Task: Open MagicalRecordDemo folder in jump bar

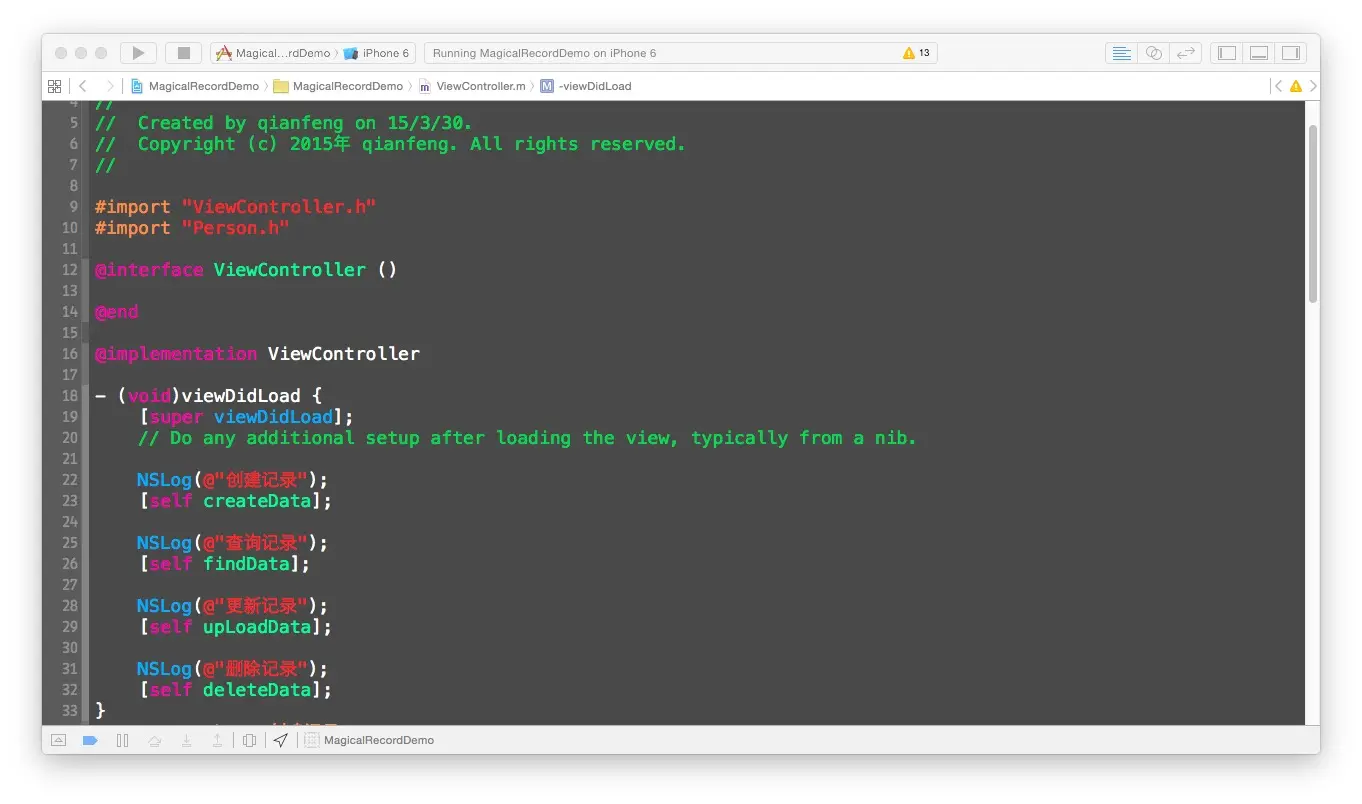Action: pyautogui.click(x=339, y=86)
